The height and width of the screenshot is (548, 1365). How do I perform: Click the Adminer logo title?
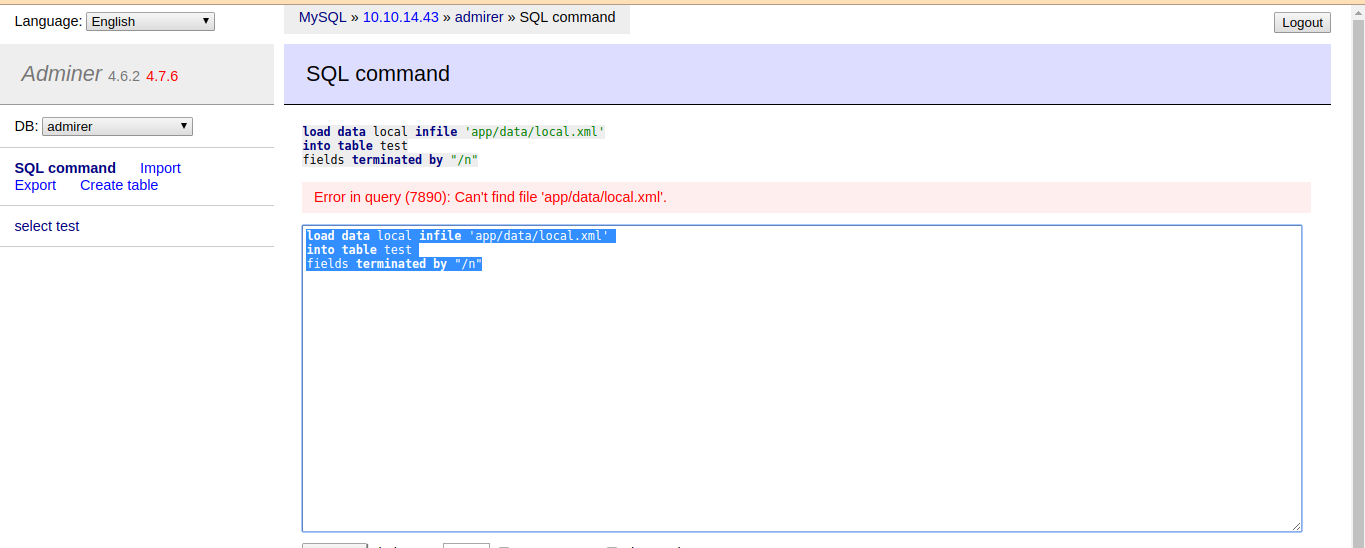61,74
